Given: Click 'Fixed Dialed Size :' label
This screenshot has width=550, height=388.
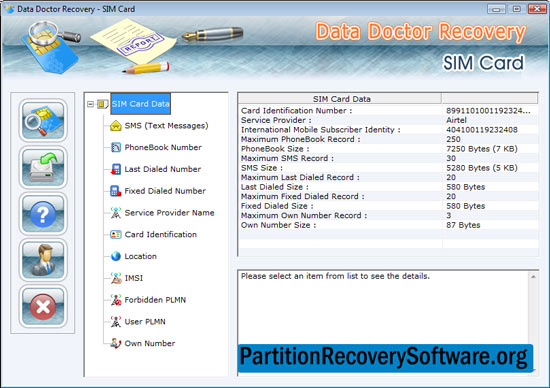Looking at the screenshot, I should (x=277, y=206).
